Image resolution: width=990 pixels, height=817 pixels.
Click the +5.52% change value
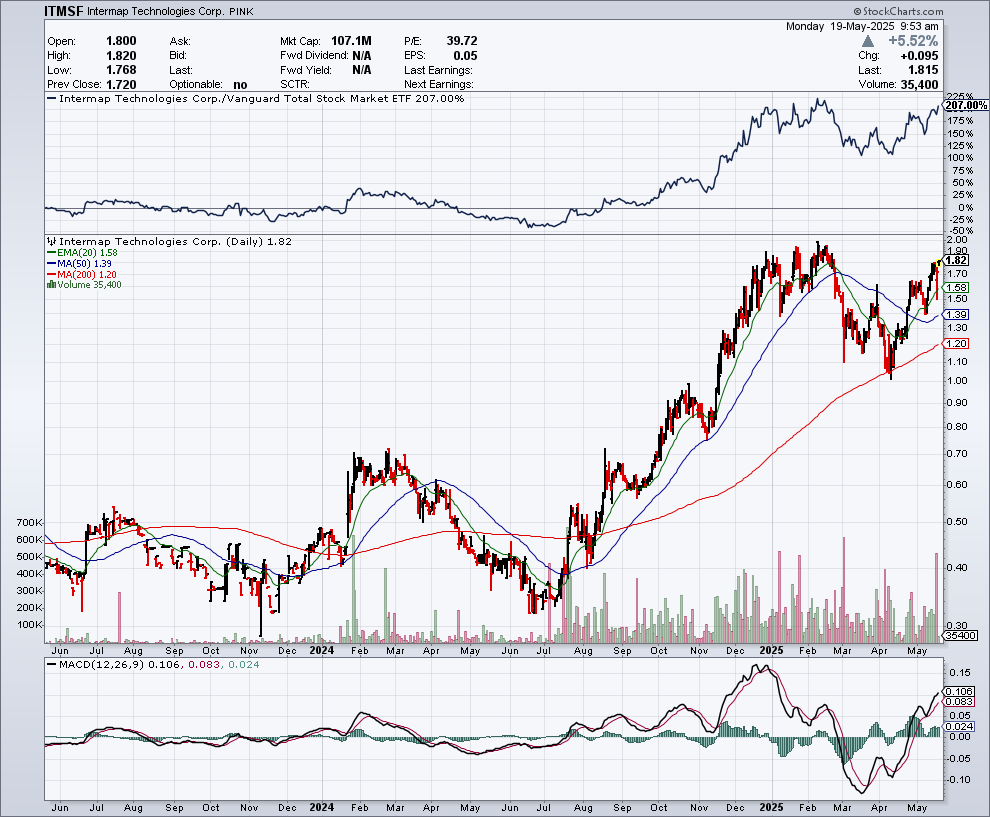tap(913, 41)
